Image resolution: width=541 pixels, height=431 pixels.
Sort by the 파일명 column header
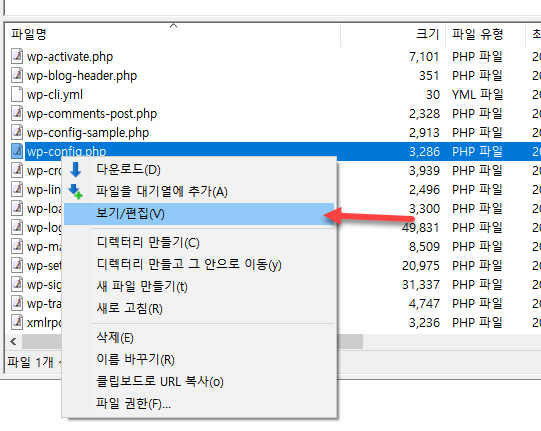[x=173, y=35]
